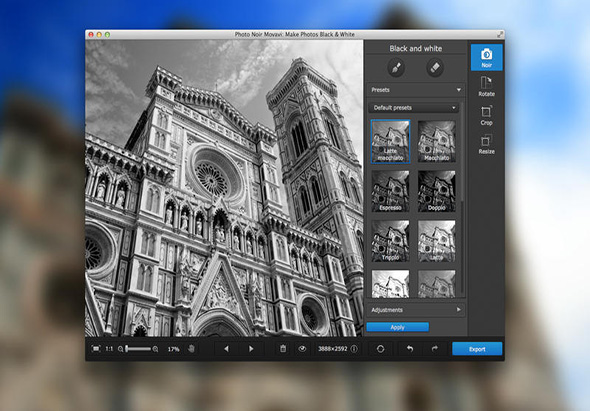The width and height of the screenshot is (590, 411).
Task: Choose the Tripplo preset thumbnail
Action: pos(391,241)
